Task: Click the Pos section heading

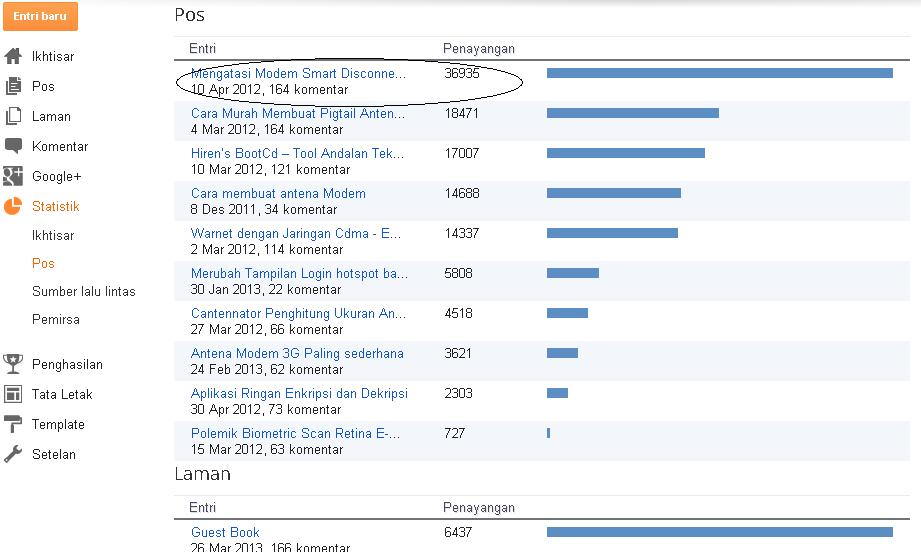Action: click(190, 15)
